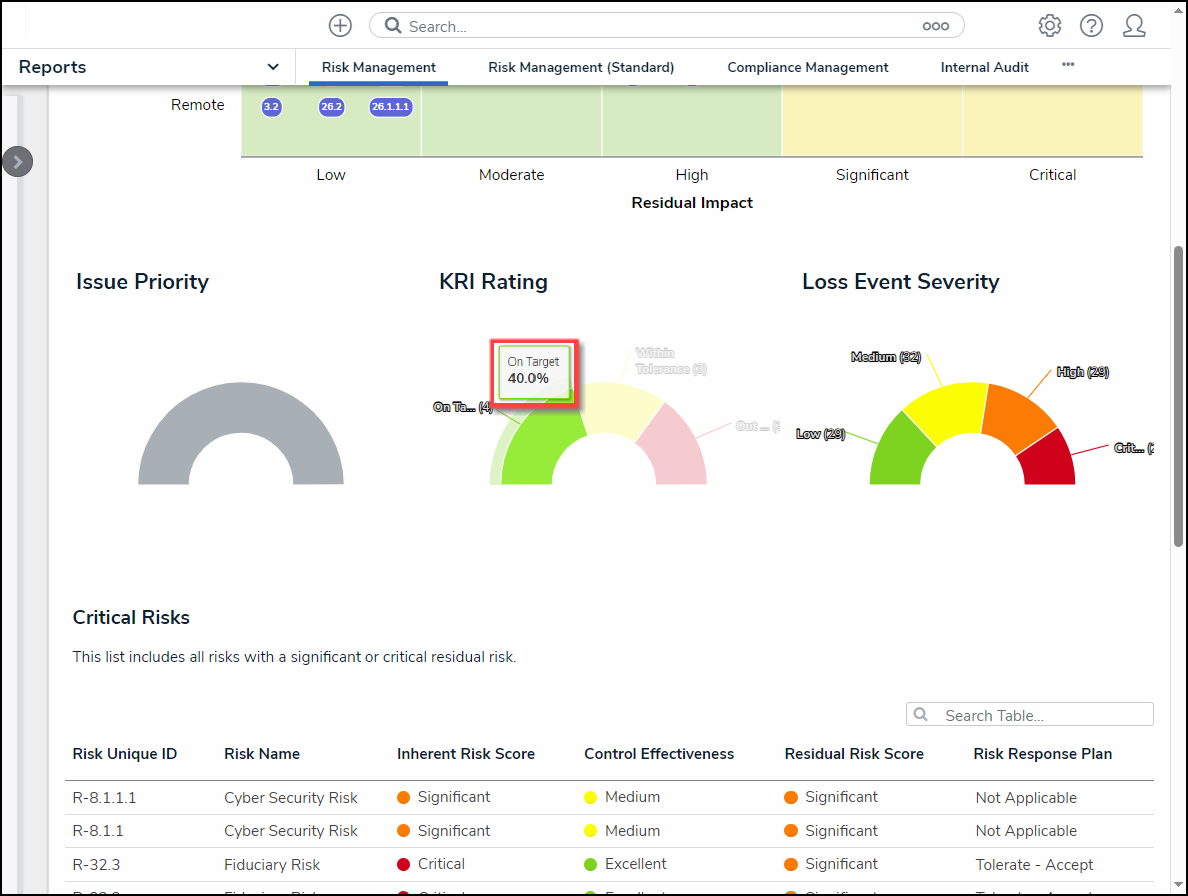Open the user profile icon
Image resolution: width=1188 pixels, height=896 pixels.
(x=1133, y=26)
